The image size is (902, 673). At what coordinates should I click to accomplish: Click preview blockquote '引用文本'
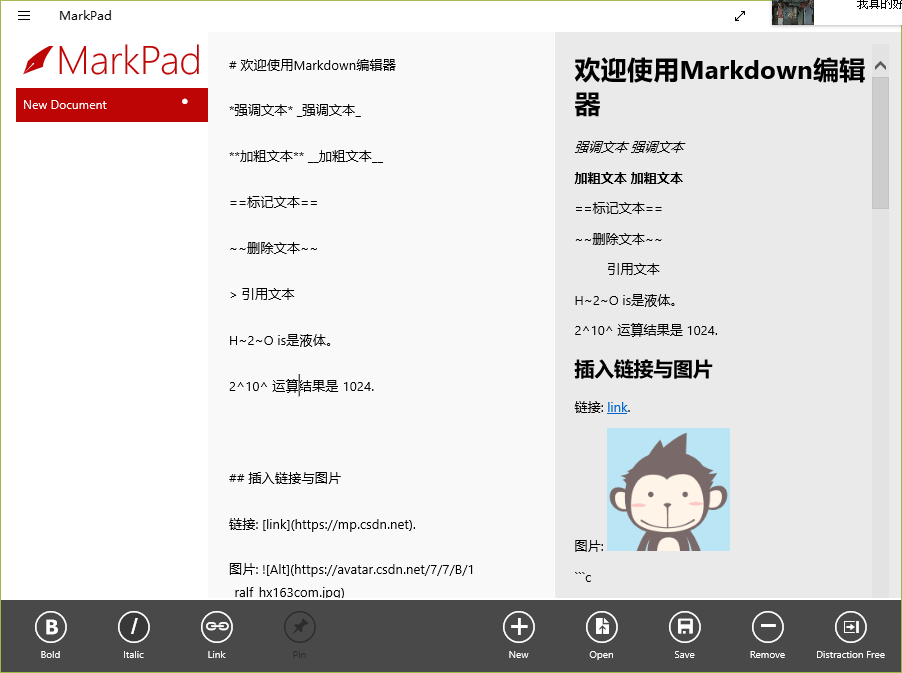coord(633,269)
